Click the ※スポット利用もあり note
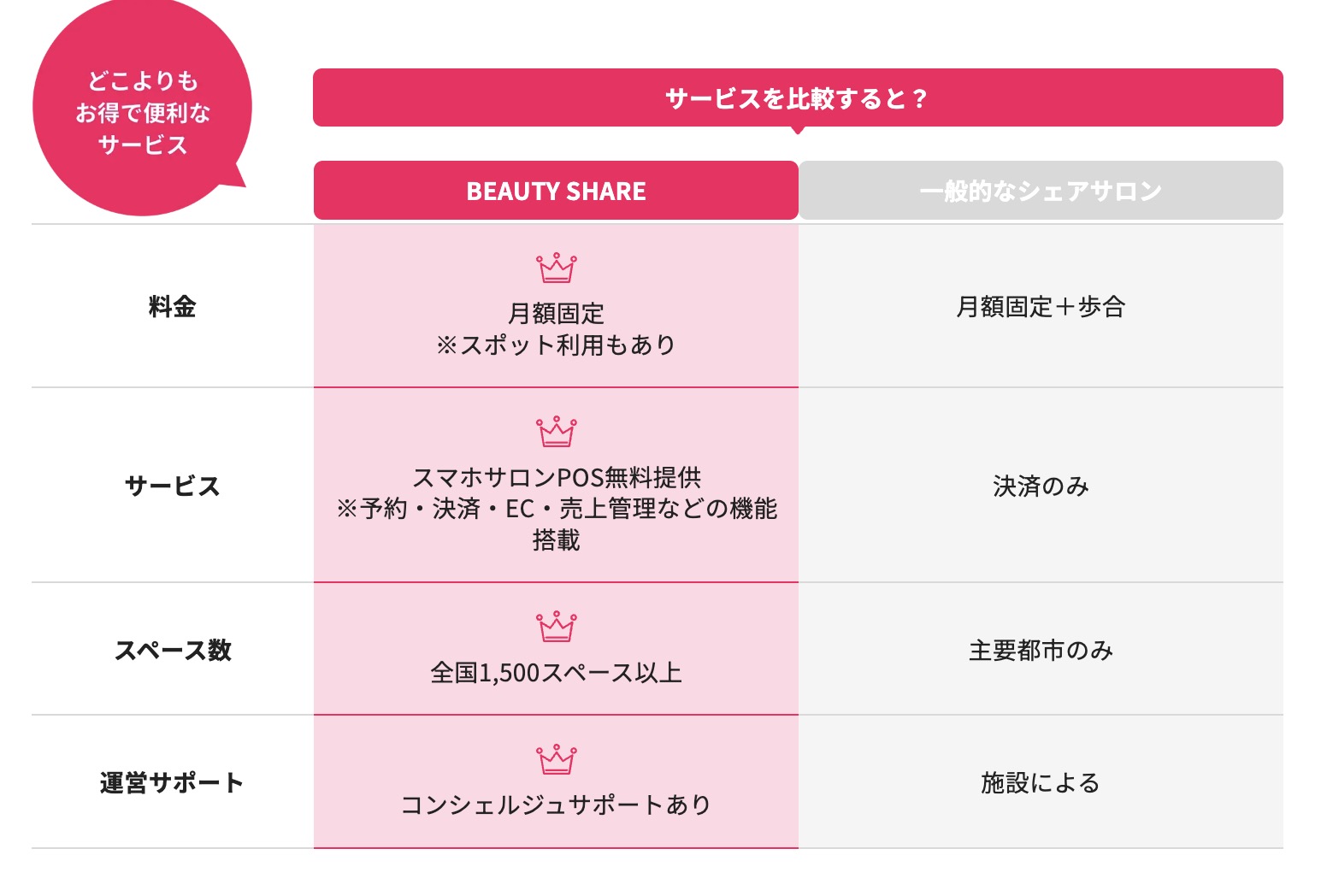1327x896 pixels. (556, 345)
